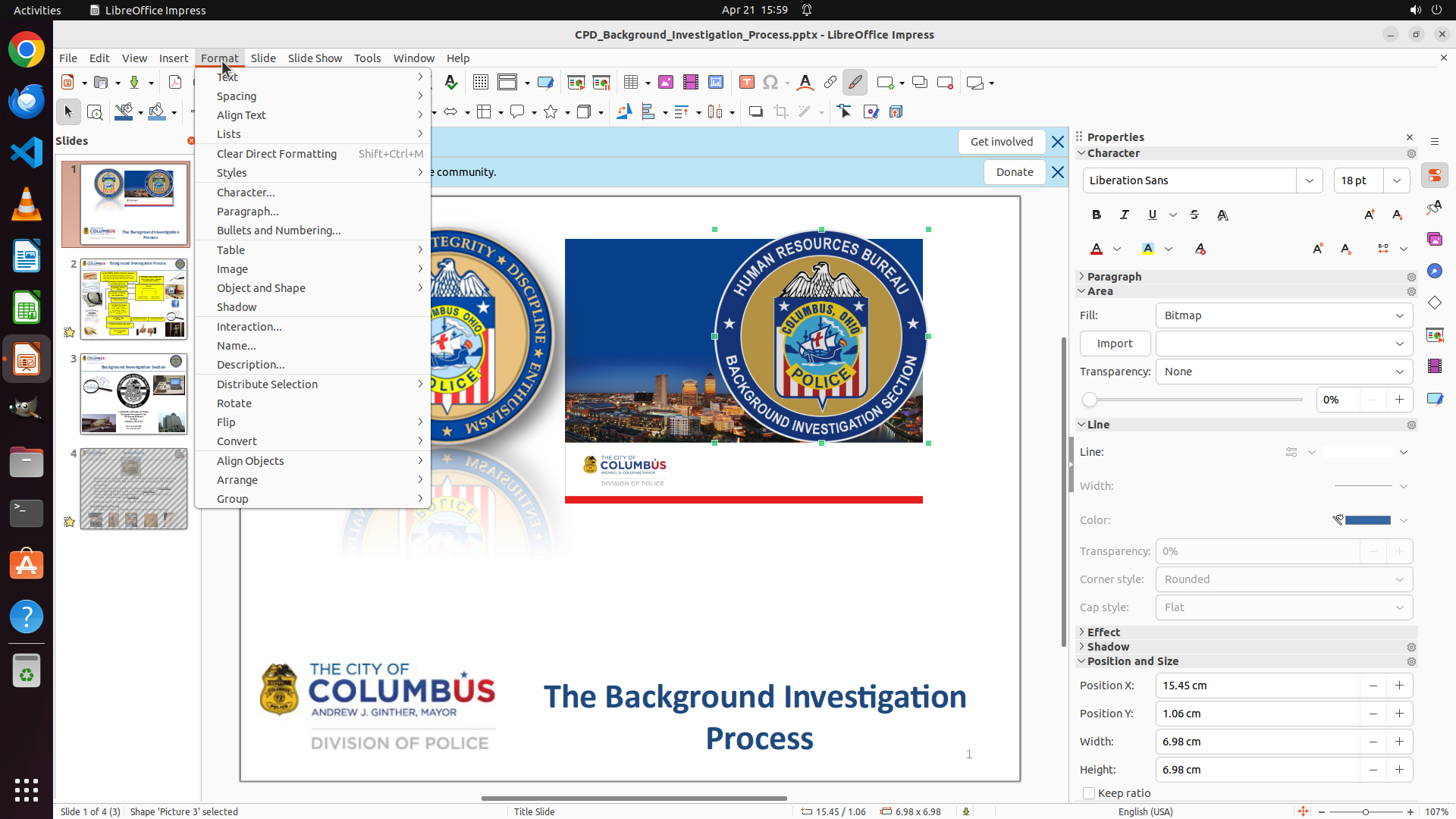This screenshot has width=1456, height=819.
Task: Click the Strikethrough icon in Character panel
Action: [1194, 215]
